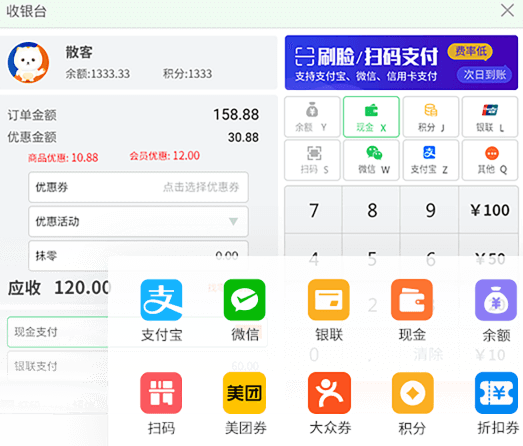The height and width of the screenshot is (446, 523).
Task: Click the 抹零 rounding amount field
Action: (x=138, y=256)
